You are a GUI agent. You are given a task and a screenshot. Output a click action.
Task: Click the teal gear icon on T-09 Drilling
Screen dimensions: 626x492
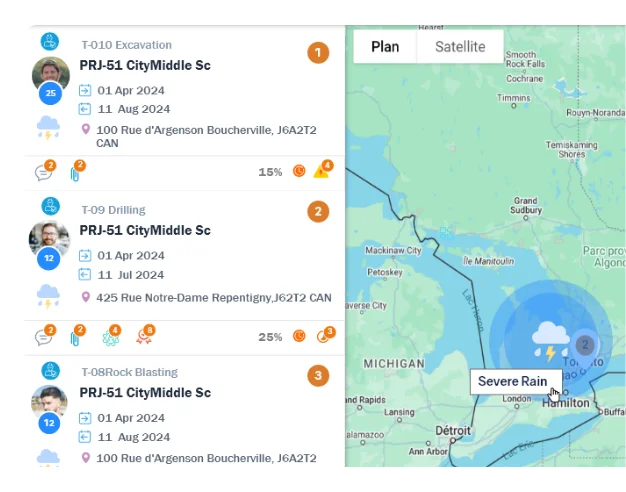coord(110,337)
